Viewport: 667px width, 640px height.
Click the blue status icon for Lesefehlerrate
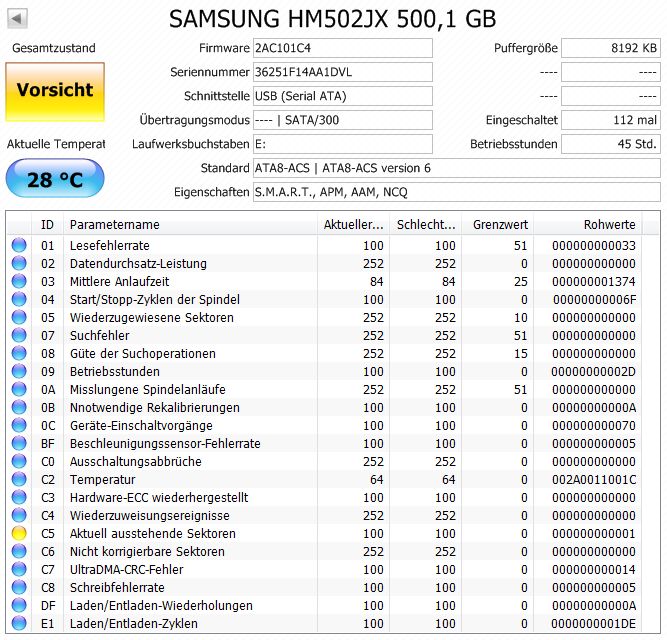tap(19, 245)
